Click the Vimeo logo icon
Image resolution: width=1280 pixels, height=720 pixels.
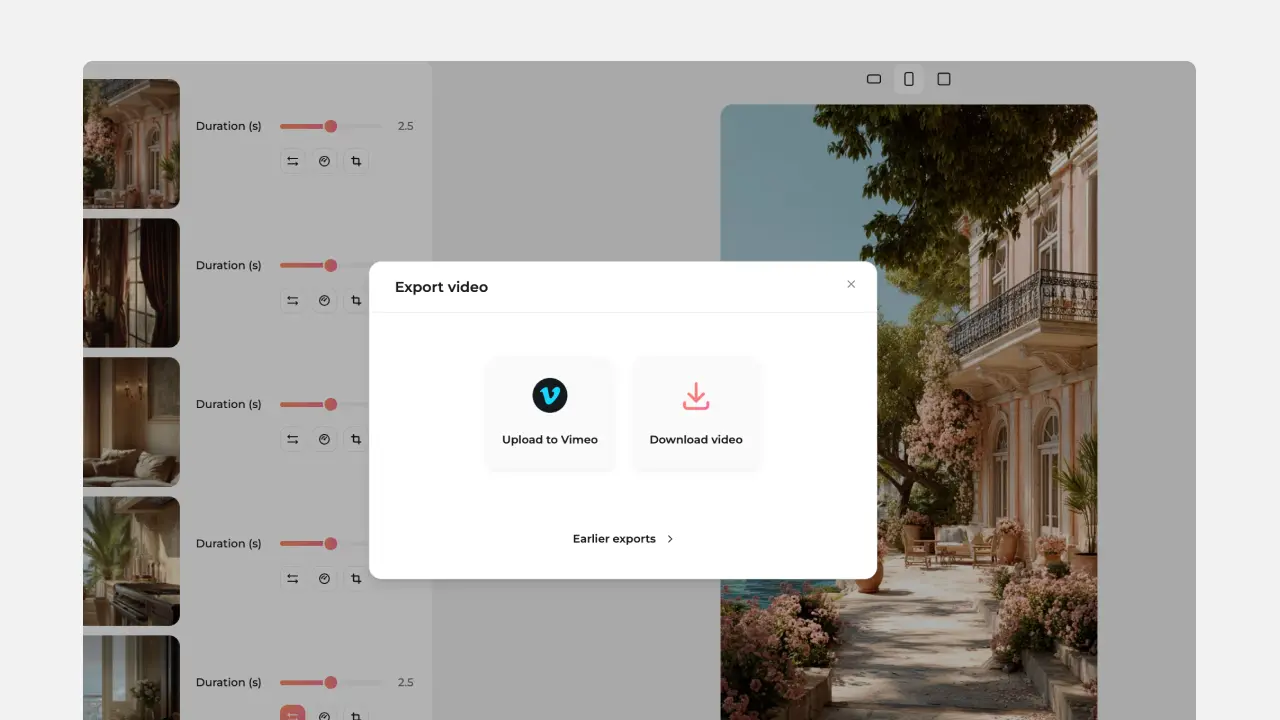[550, 395]
